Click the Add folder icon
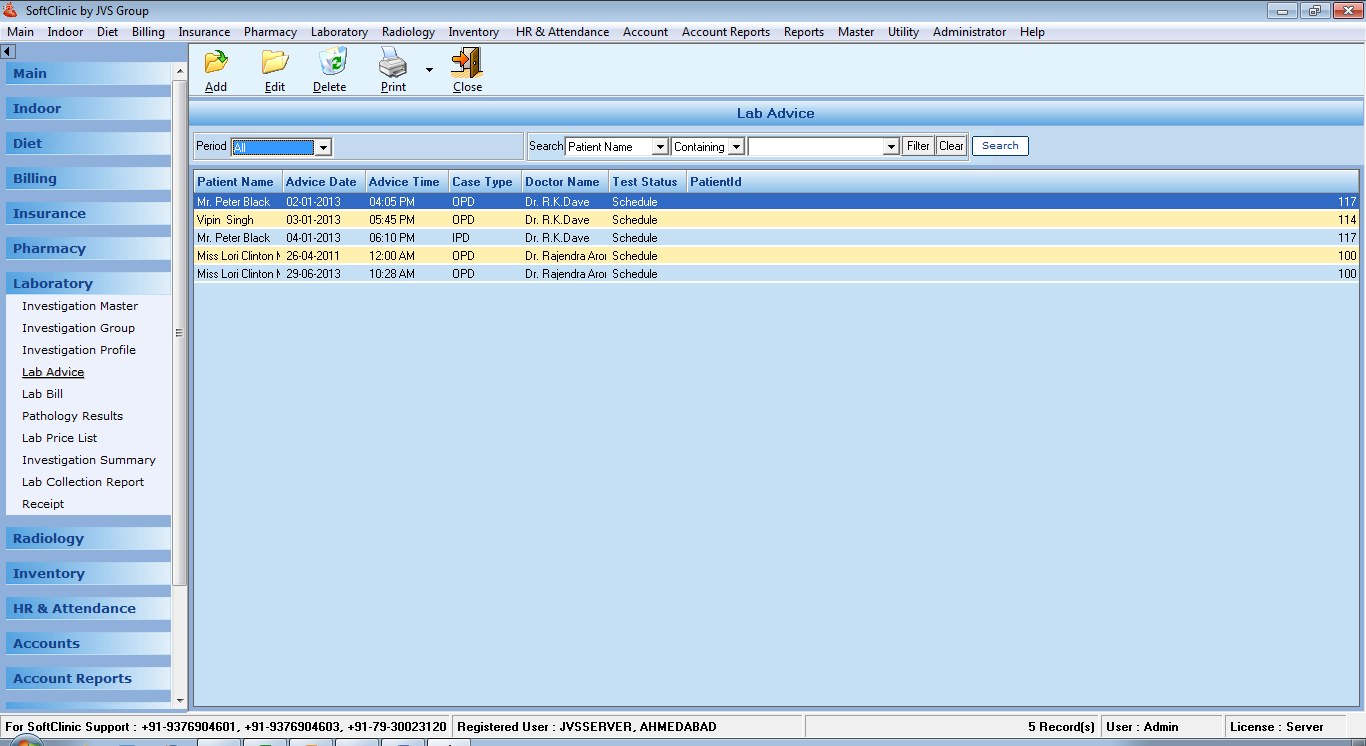 (216, 63)
